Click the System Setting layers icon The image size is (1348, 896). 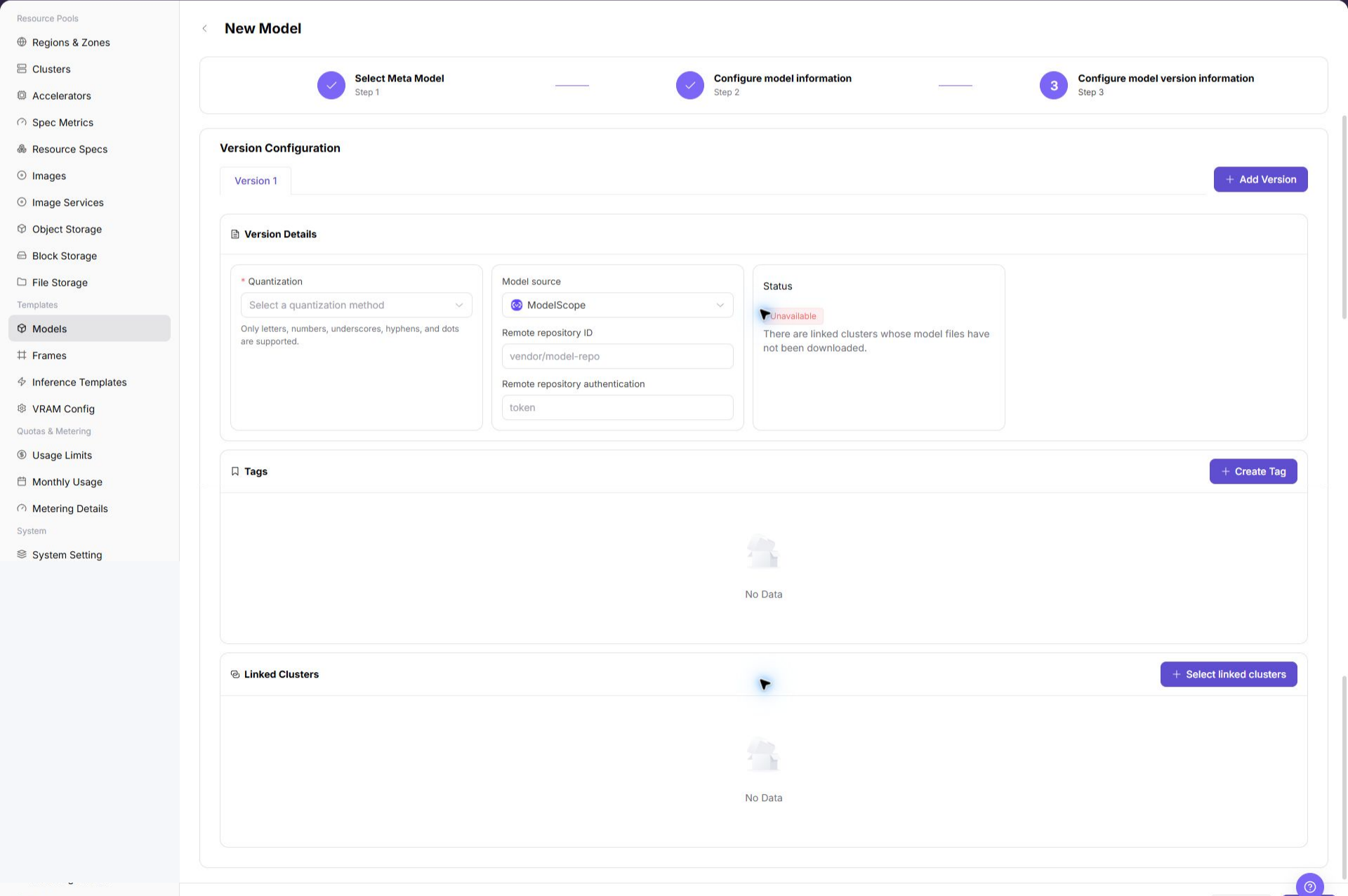pyautogui.click(x=22, y=555)
